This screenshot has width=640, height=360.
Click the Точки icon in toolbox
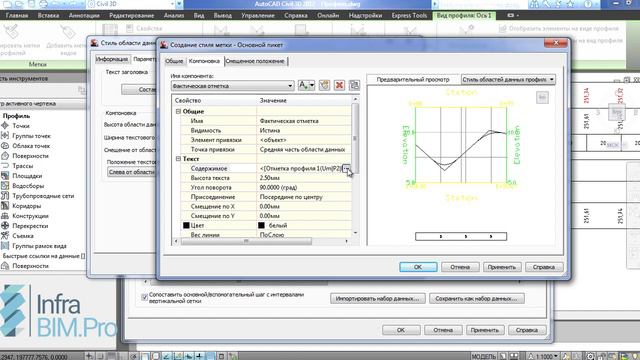[x=5, y=126]
